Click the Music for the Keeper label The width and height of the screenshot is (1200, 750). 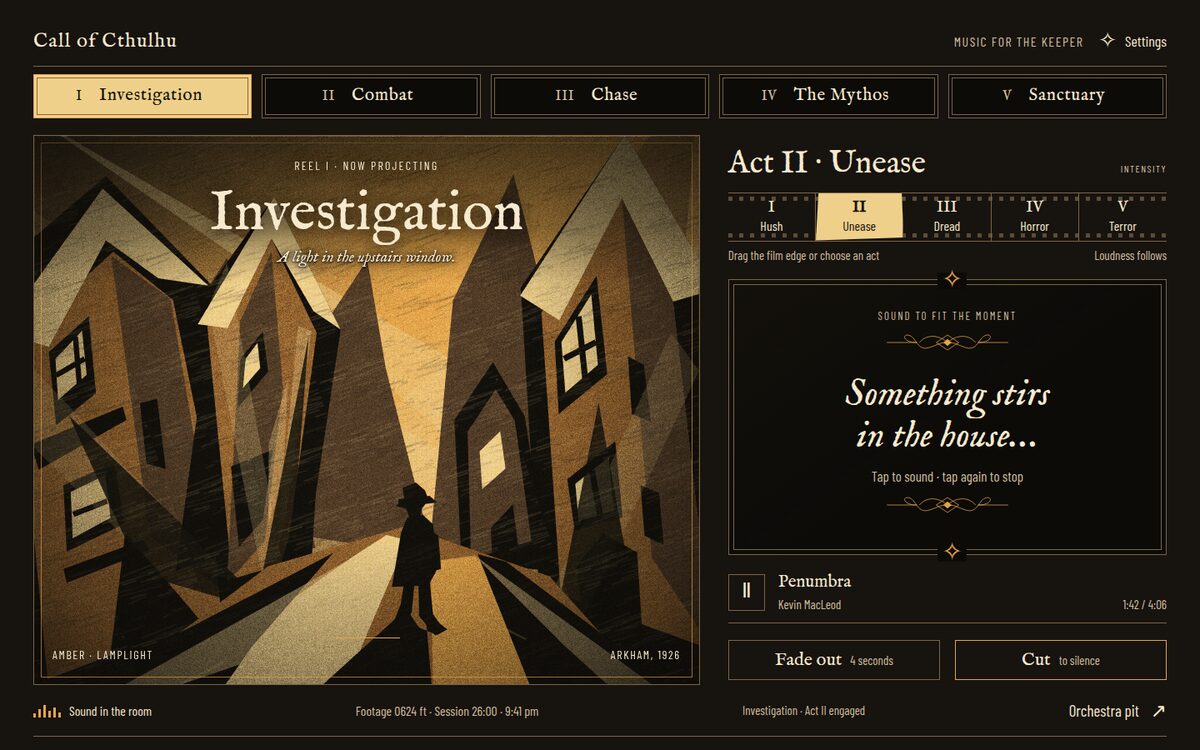coord(1018,42)
